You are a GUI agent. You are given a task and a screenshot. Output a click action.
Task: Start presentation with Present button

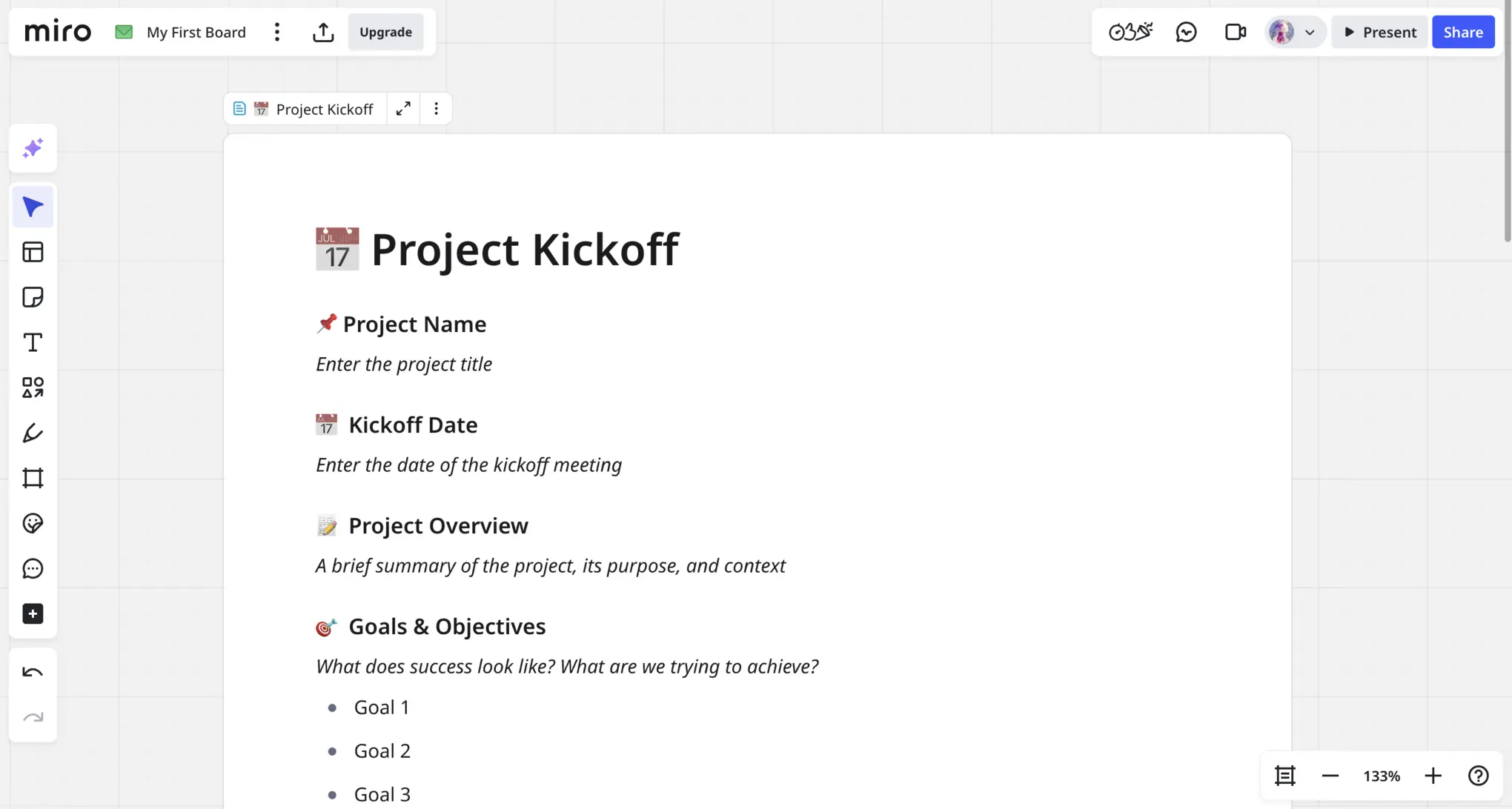point(1379,32)
